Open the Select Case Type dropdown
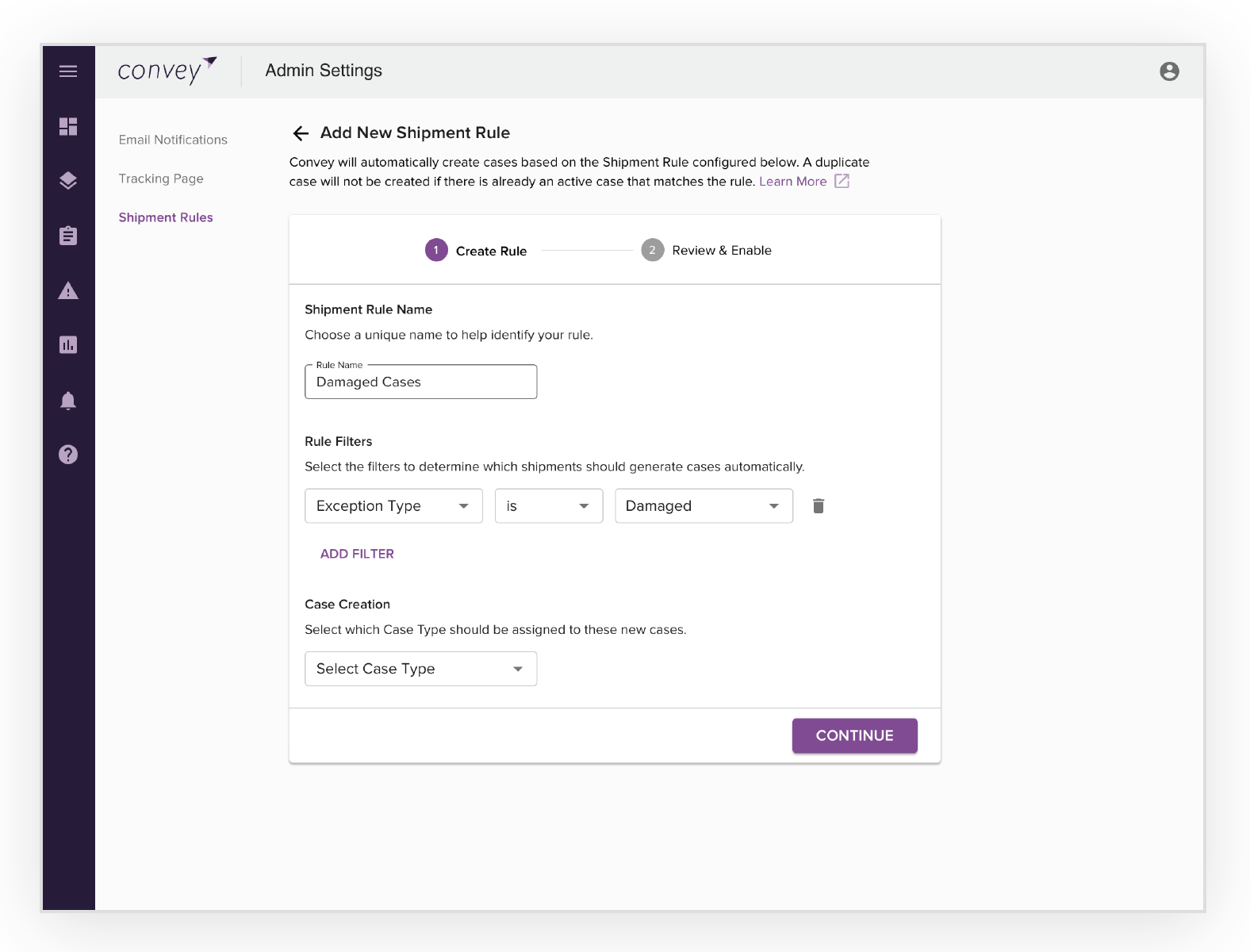 (x=421, y=669)
